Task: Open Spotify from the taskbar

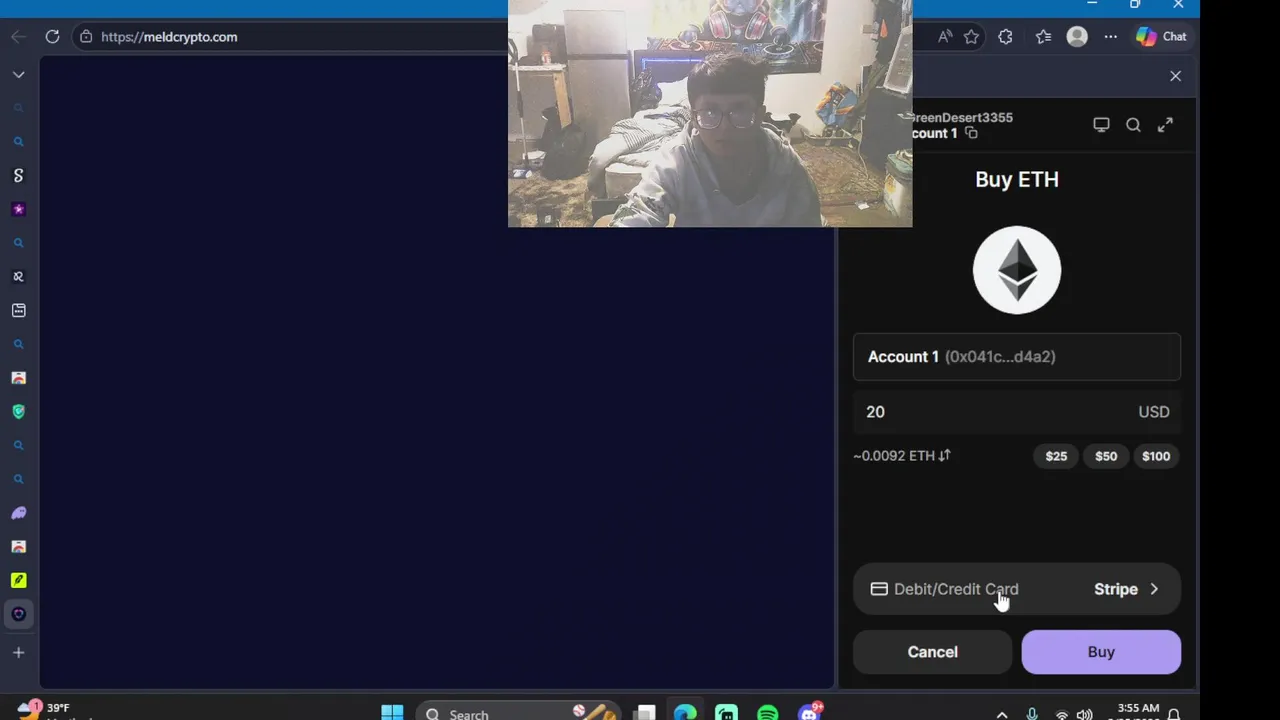Action: pos(767,713)
